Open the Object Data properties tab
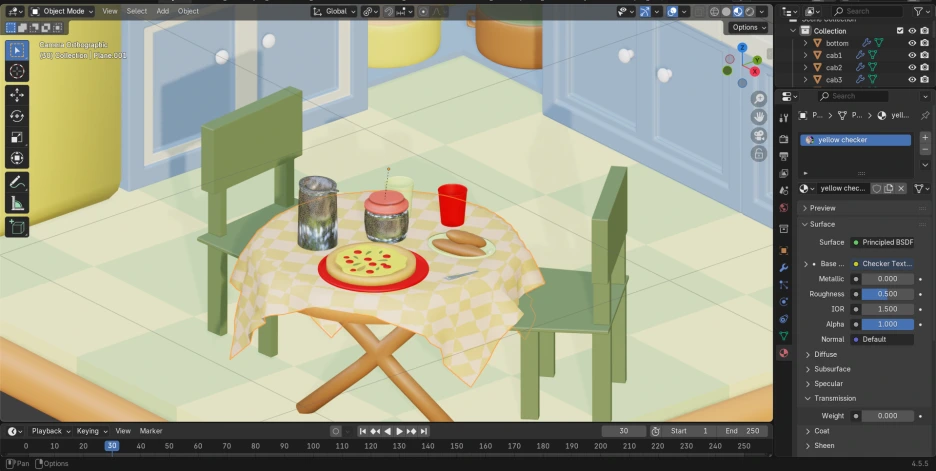The width and height of the screenshot is (936, 471). (x=784, y=336)
